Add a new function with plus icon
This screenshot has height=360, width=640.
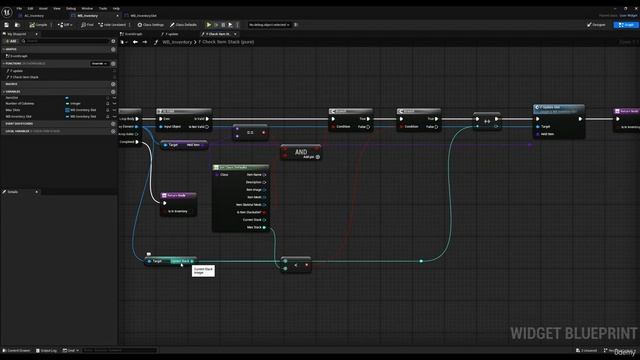(x=113, y=64)
